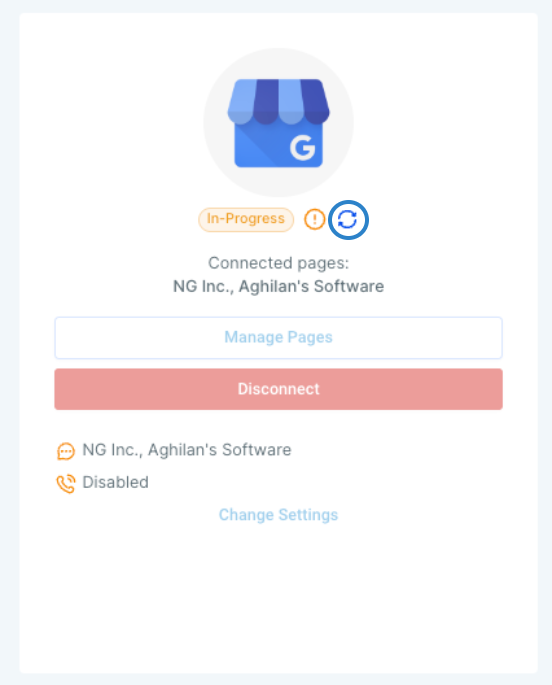Click the outlined Manage Pages button
The height and width of the screenshot is (685, 552).
point(279,338)
